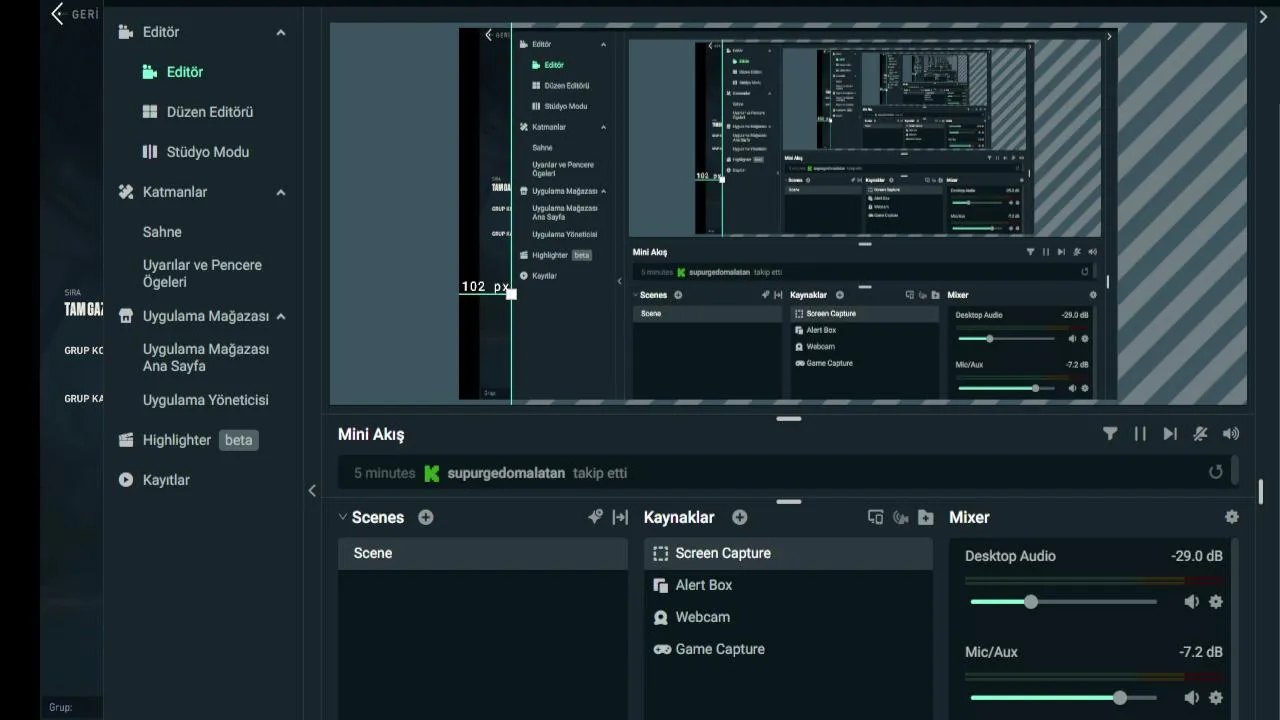The image size is (1280, 720).
Task: Click the divider handle below Mini Akış
Action: pos(789,501)
